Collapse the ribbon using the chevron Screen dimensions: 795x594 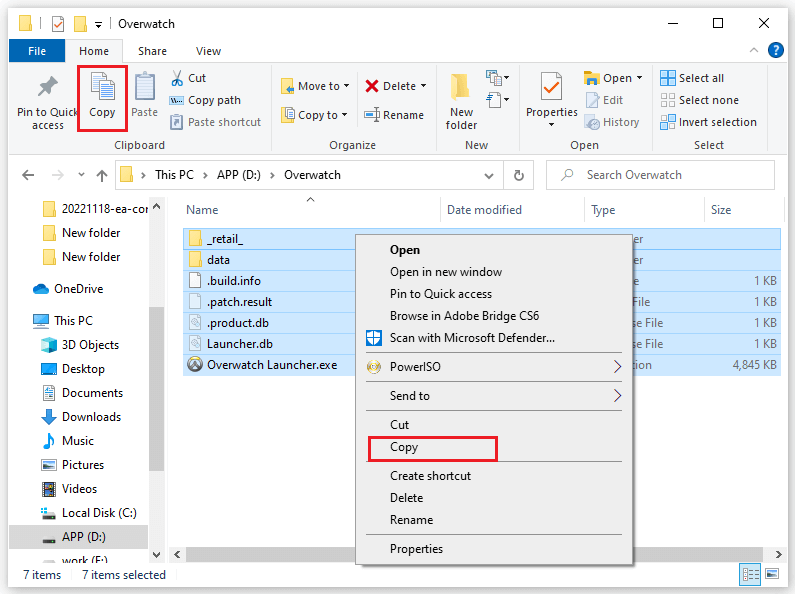pos(754,50)
